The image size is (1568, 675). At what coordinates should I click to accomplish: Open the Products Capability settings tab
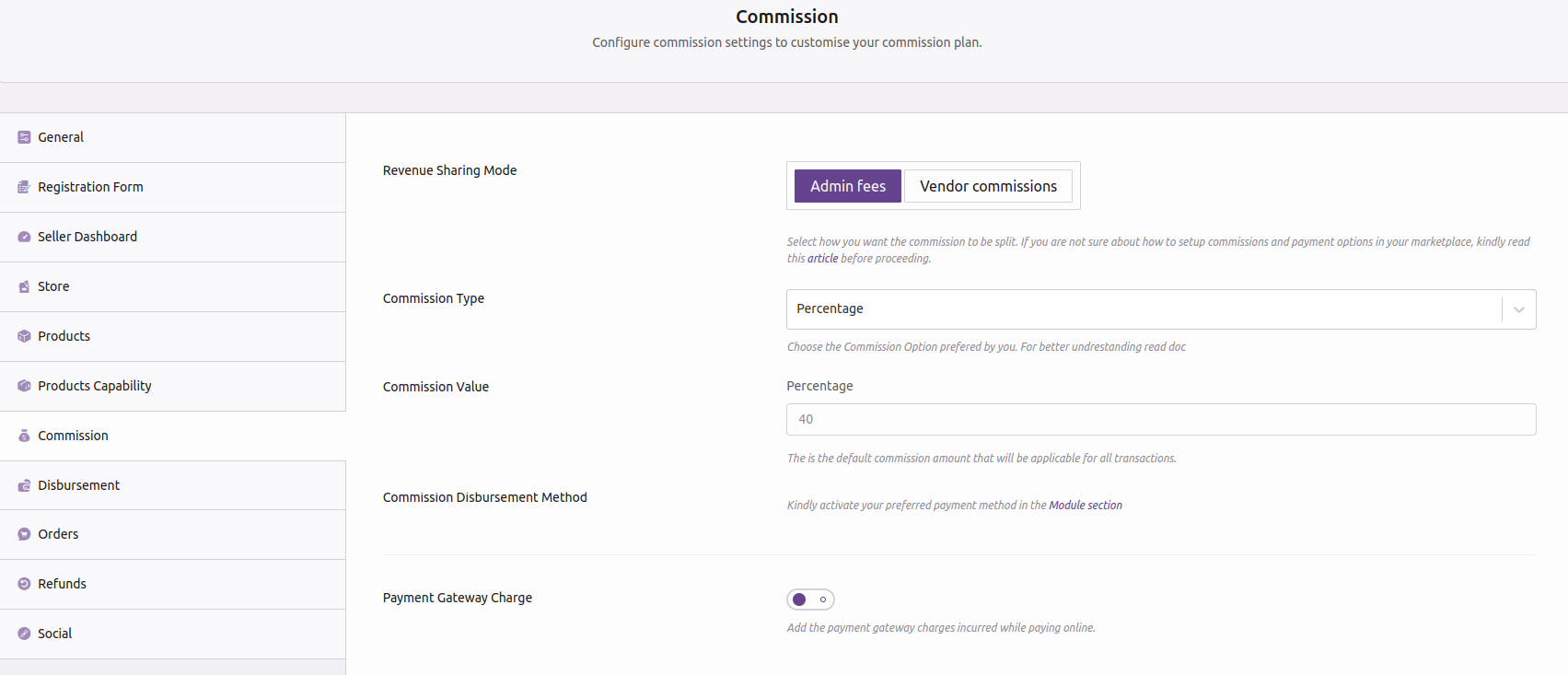[94, 386]
